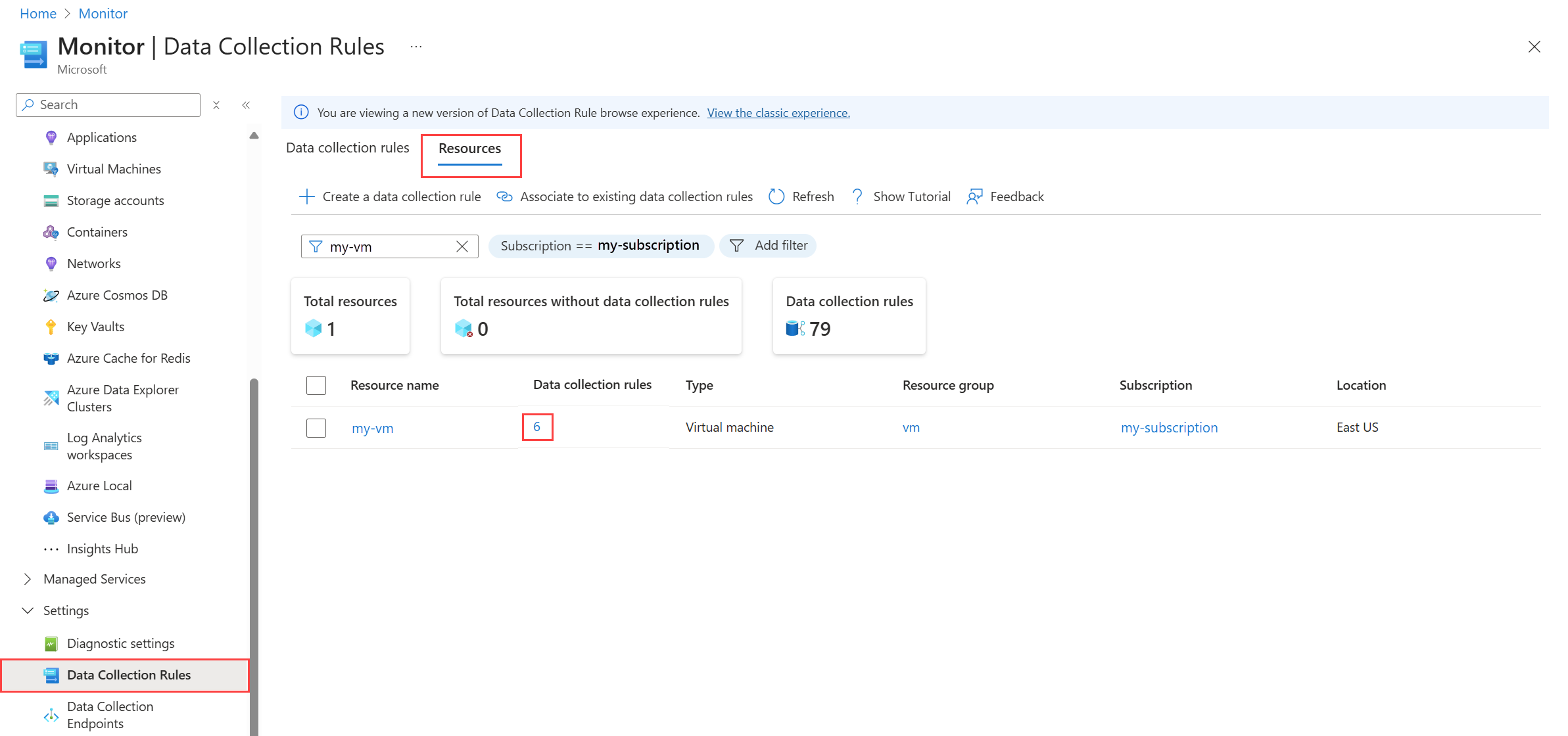Collapse the sidebar with double chevron
Viewport: 1568px width, 736px height.
[x=246, y=105]
